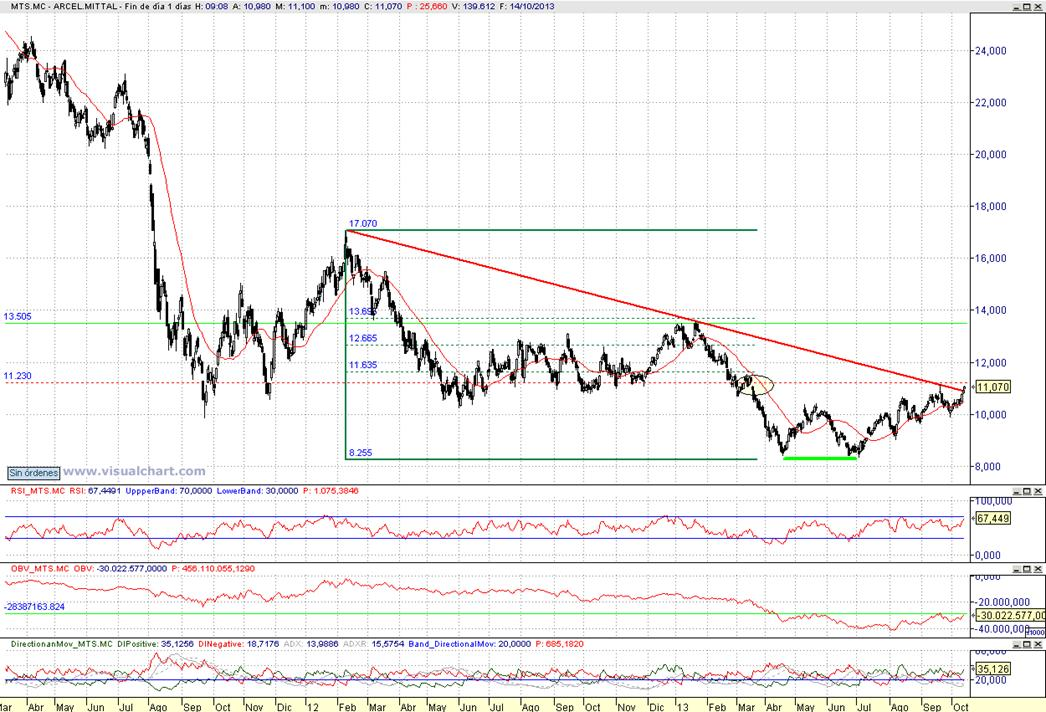Minimize the RSI_MTS.MC indicator panel

[x=1017, y=491]
